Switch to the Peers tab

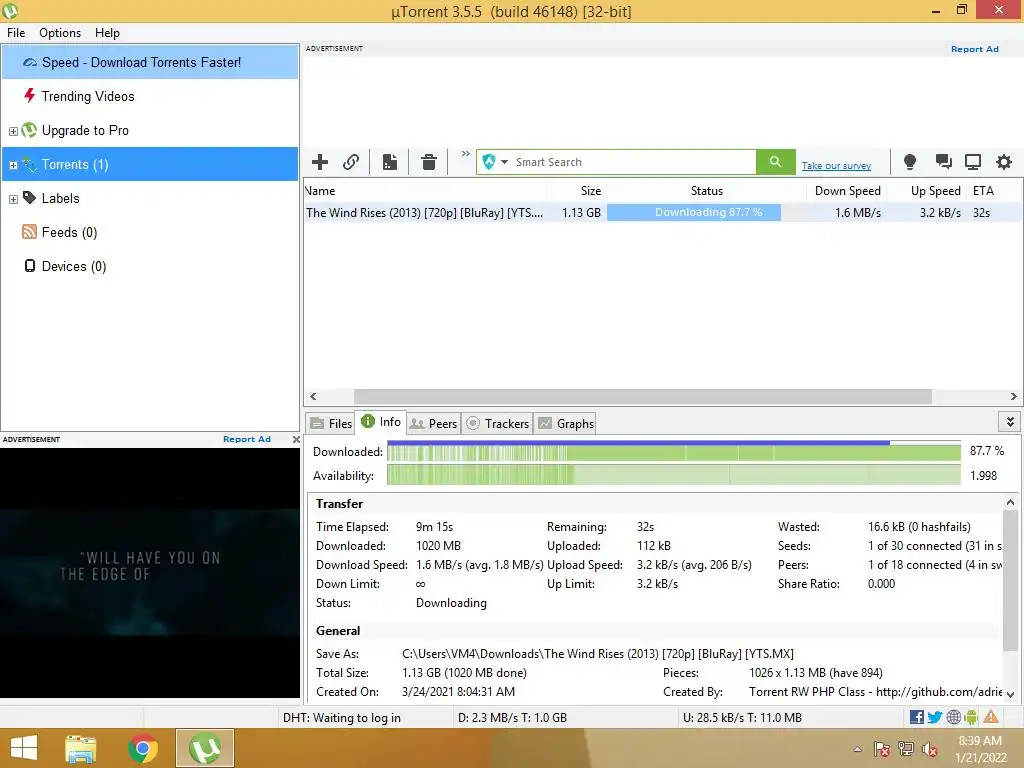[433, 423]
